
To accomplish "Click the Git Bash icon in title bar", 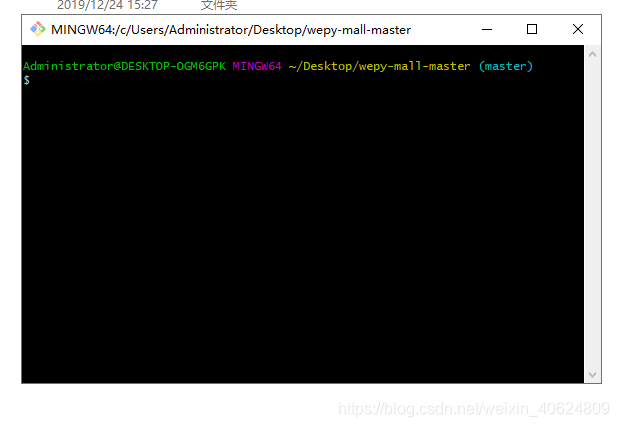I will point(38,29).
